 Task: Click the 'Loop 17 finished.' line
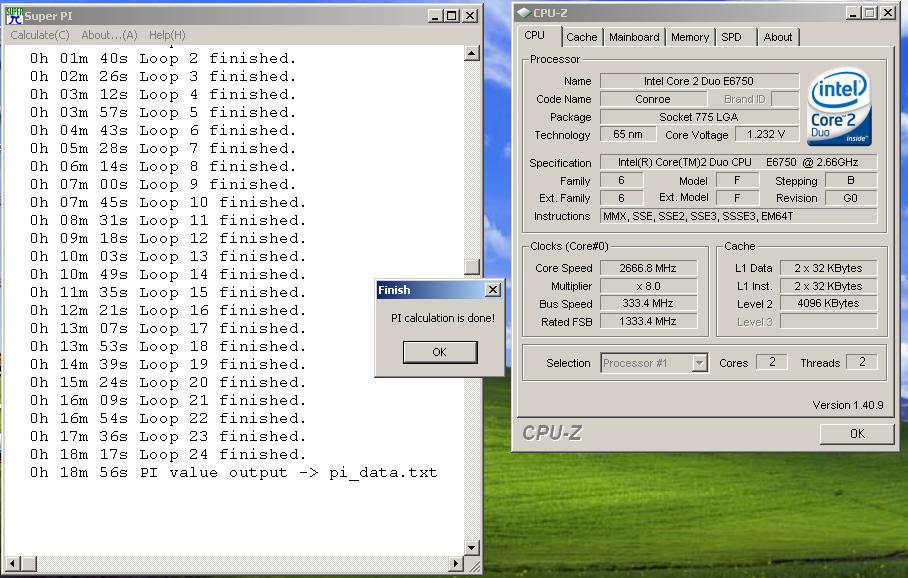tap(168, 328)
